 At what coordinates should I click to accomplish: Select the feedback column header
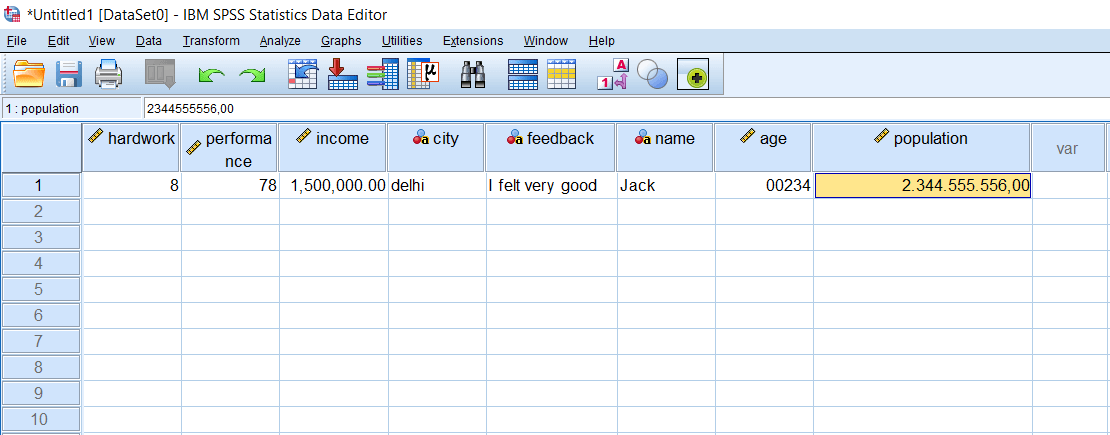[x=550, y=147]
